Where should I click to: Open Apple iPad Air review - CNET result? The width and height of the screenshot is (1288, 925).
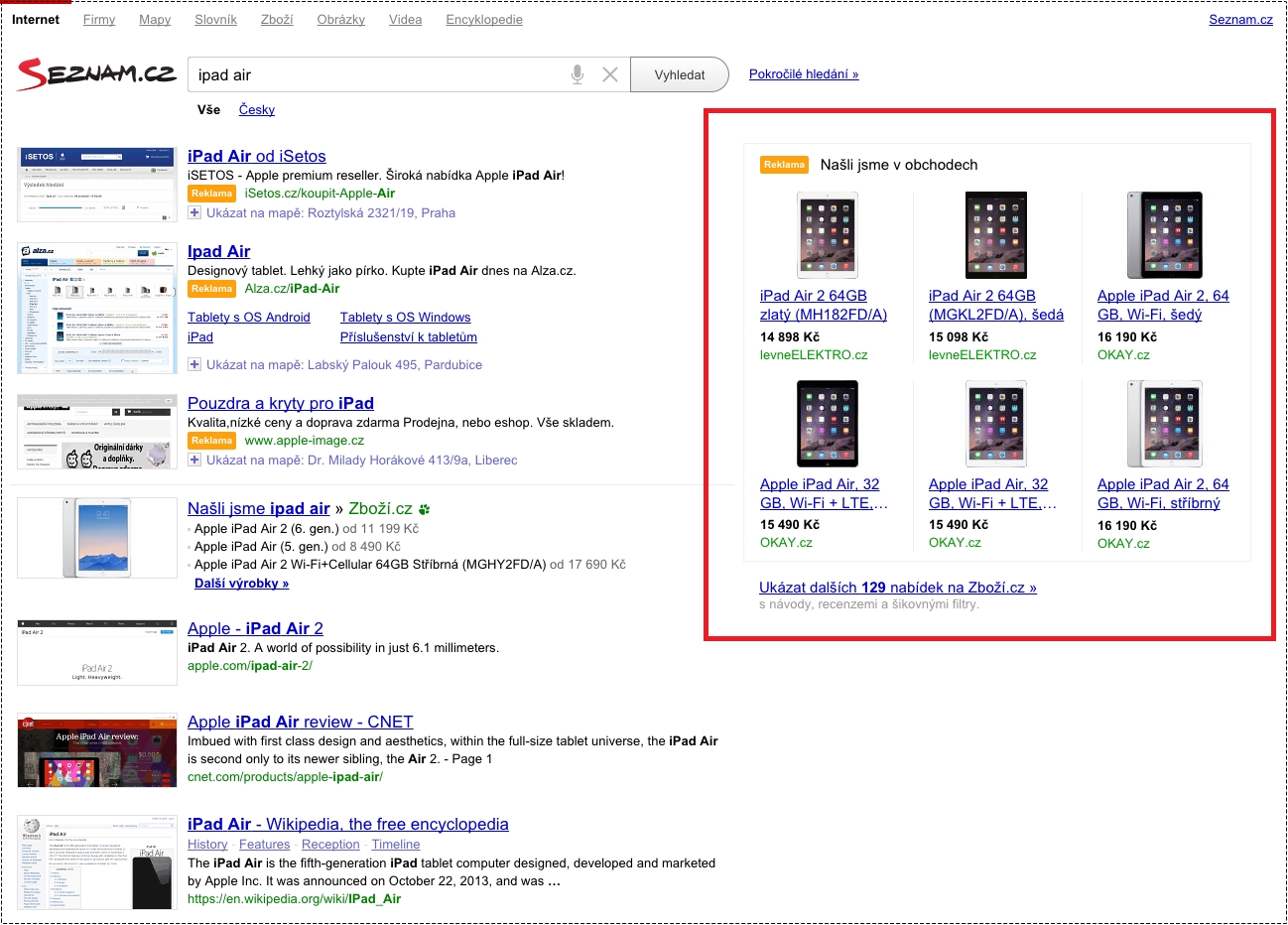click(300, 722)
